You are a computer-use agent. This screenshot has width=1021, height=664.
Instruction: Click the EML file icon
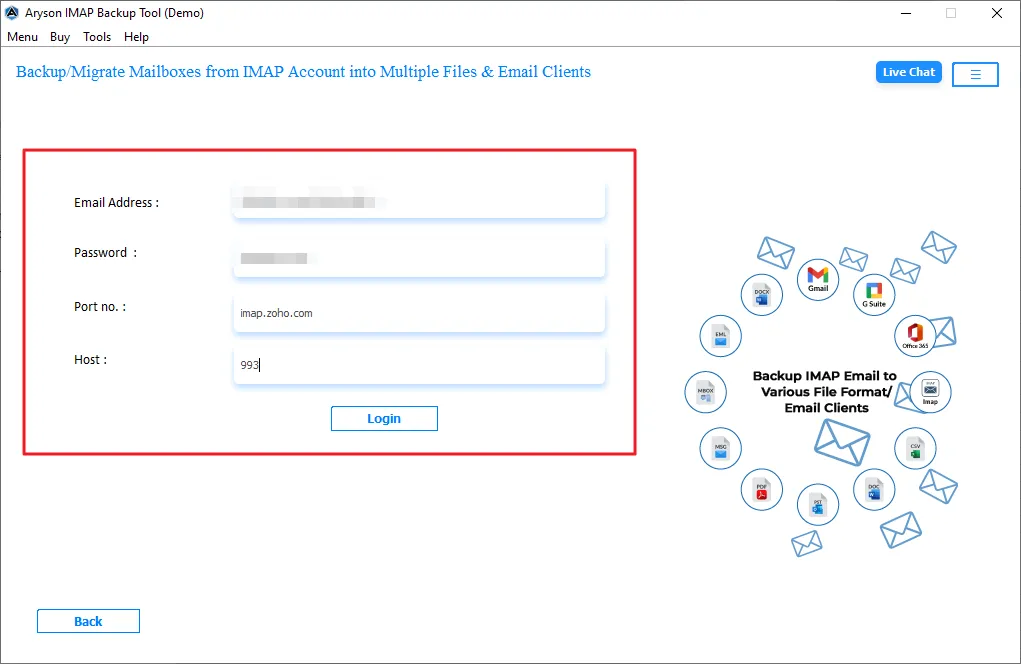[720, 336]
